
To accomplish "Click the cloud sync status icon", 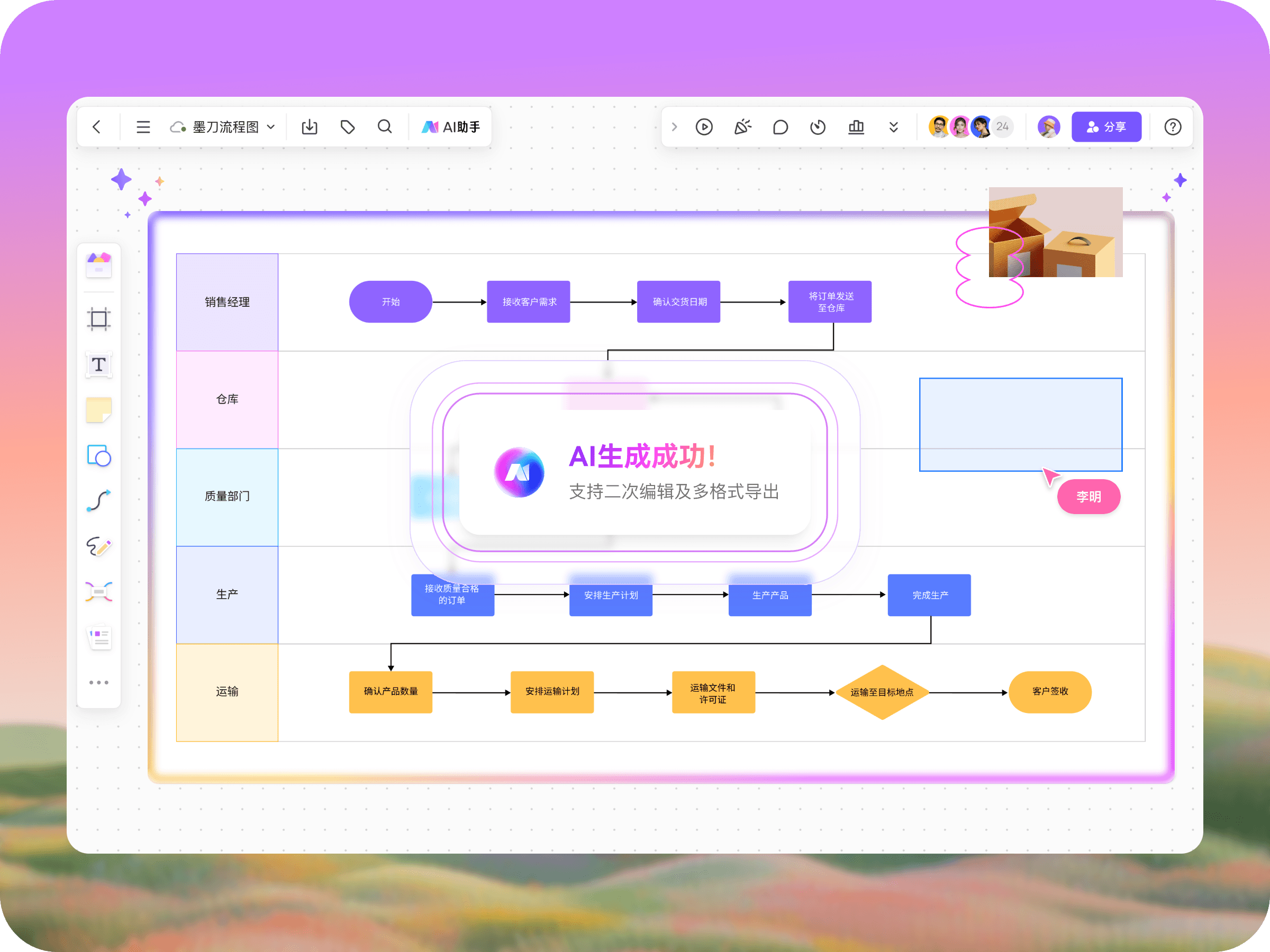I will point(178,127).
